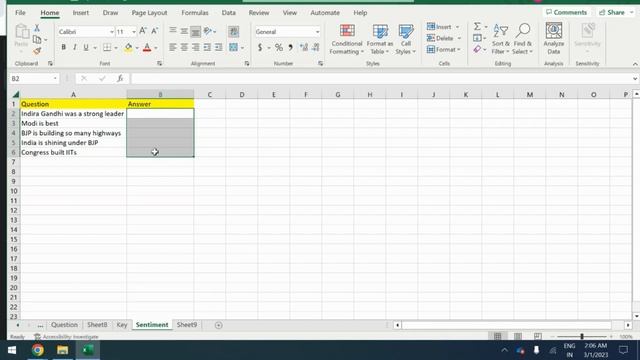Toggle Top Align alignment
Screen dimensions: 640x360
point(173,31)
